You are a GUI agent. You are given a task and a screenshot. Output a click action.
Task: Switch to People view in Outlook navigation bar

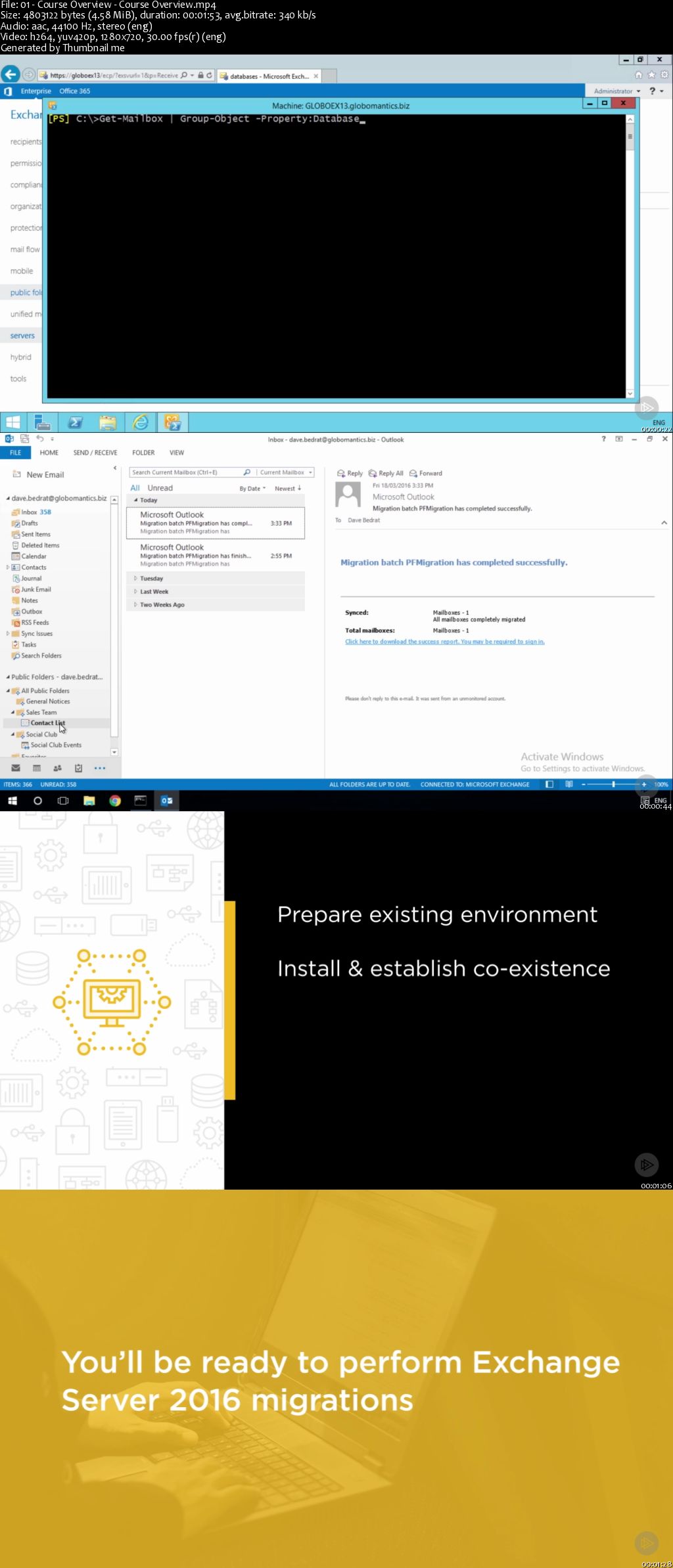[58, 768]
